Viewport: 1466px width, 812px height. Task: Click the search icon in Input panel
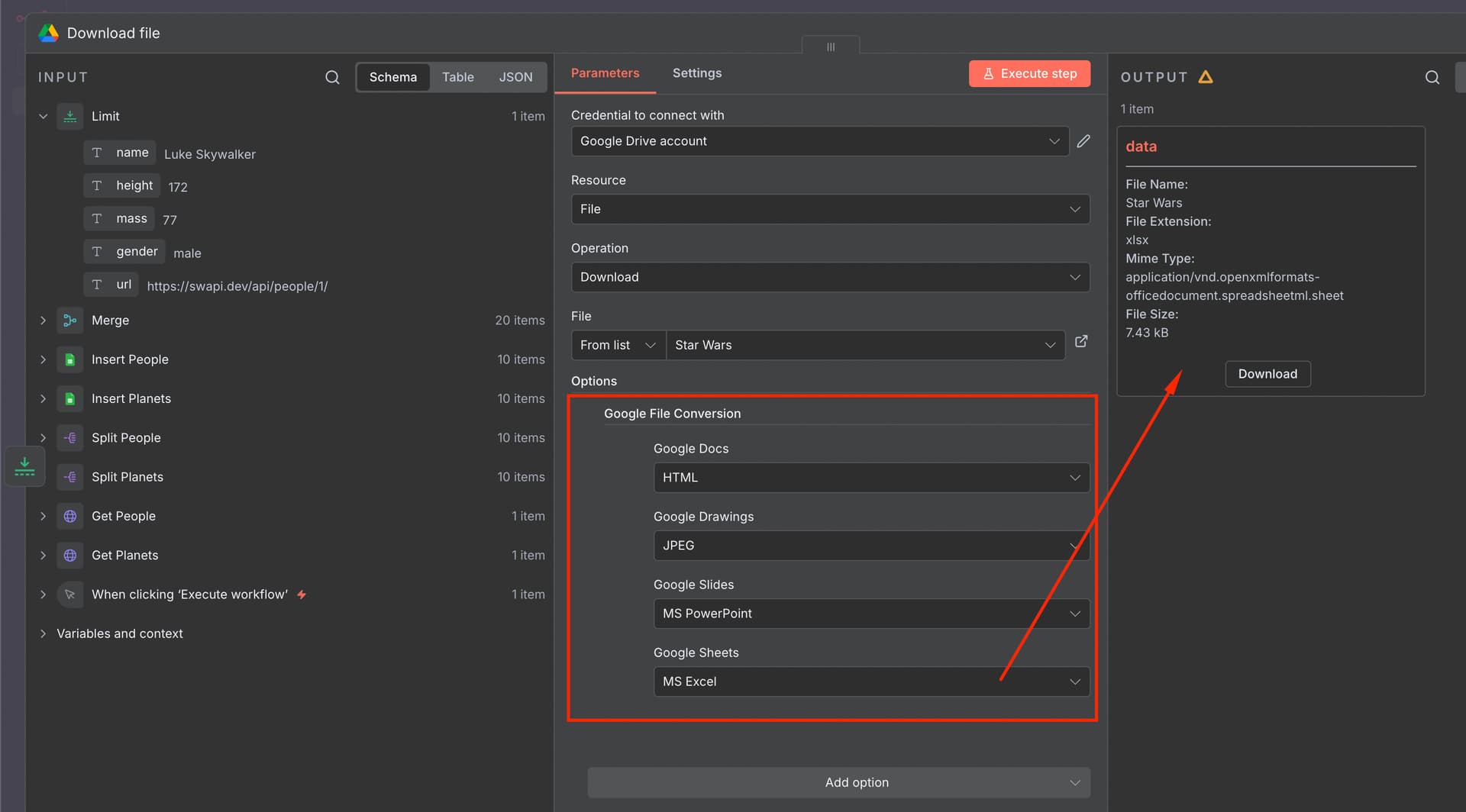[x=332, y=77]
